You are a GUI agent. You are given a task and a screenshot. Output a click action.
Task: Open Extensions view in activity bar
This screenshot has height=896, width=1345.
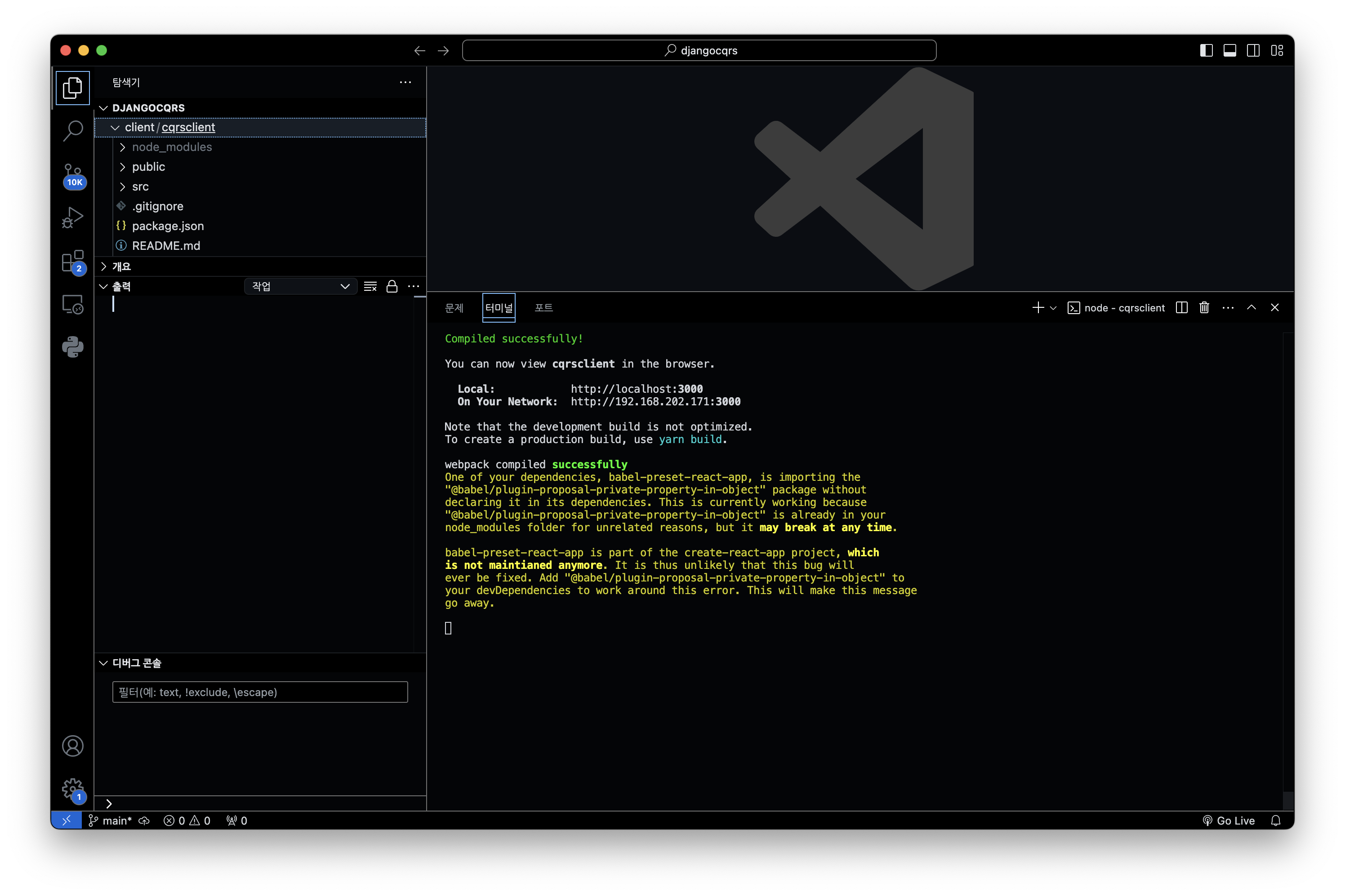click(x=72, y=262)
